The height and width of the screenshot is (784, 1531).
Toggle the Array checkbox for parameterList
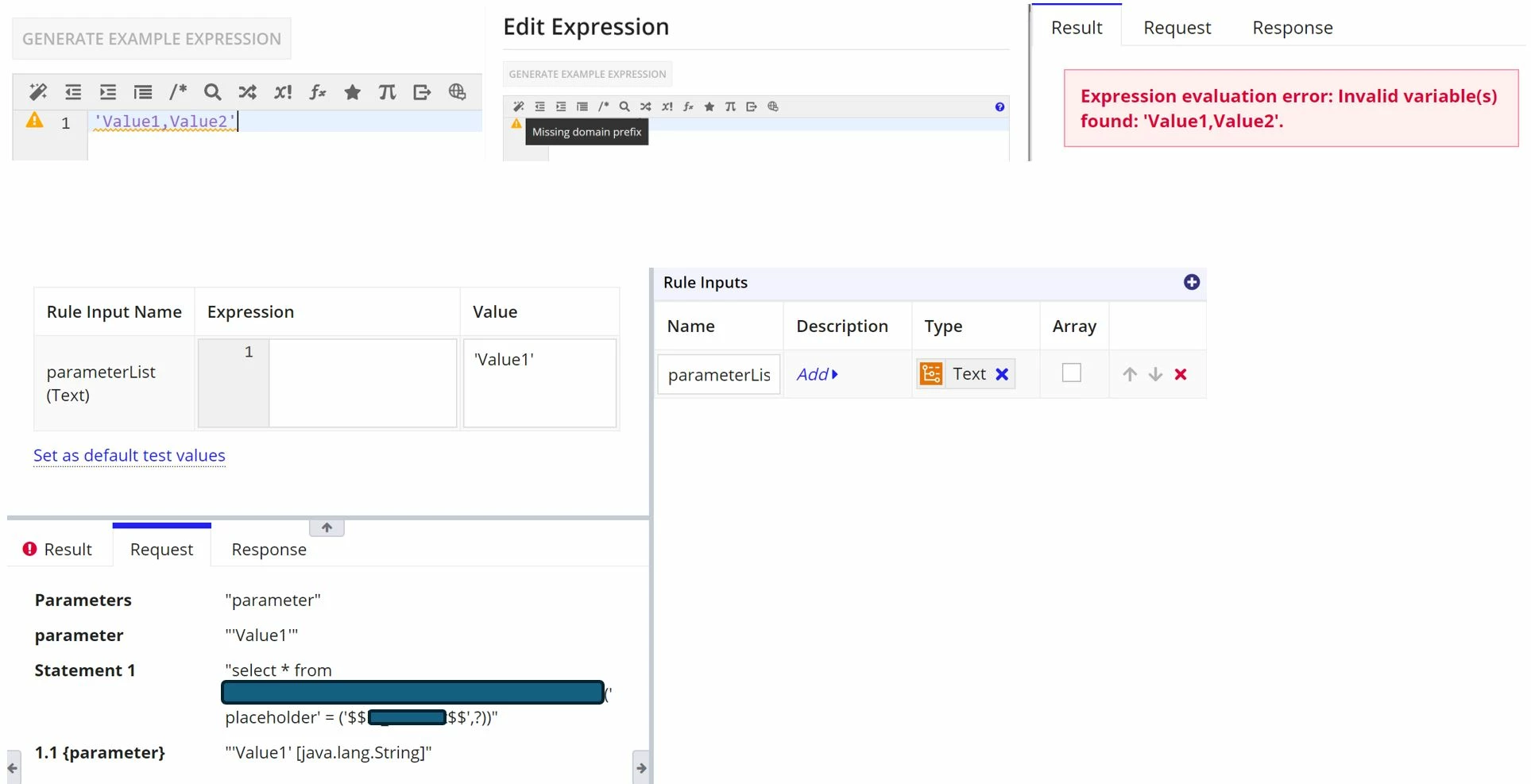click(x=1071, y=373)
